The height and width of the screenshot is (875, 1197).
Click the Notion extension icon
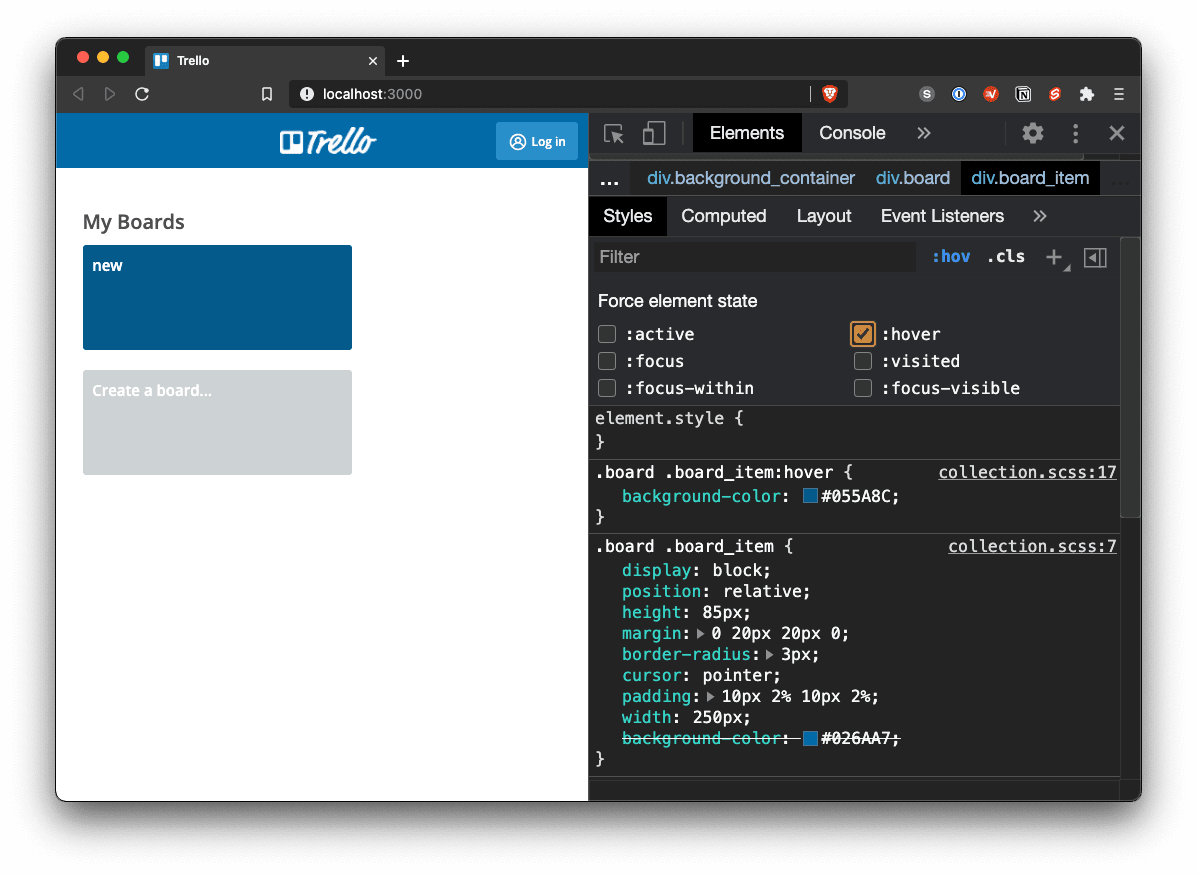(1023, 94)
